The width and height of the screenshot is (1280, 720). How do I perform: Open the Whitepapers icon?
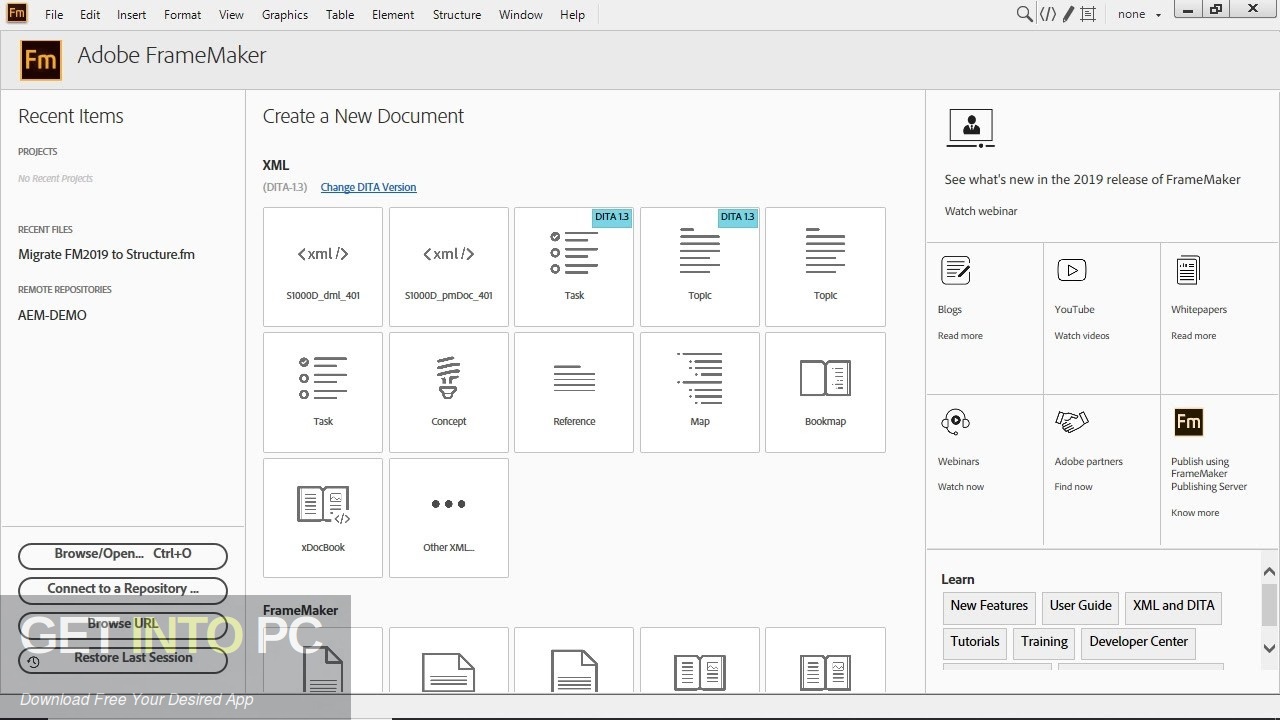click(1188, 270)
